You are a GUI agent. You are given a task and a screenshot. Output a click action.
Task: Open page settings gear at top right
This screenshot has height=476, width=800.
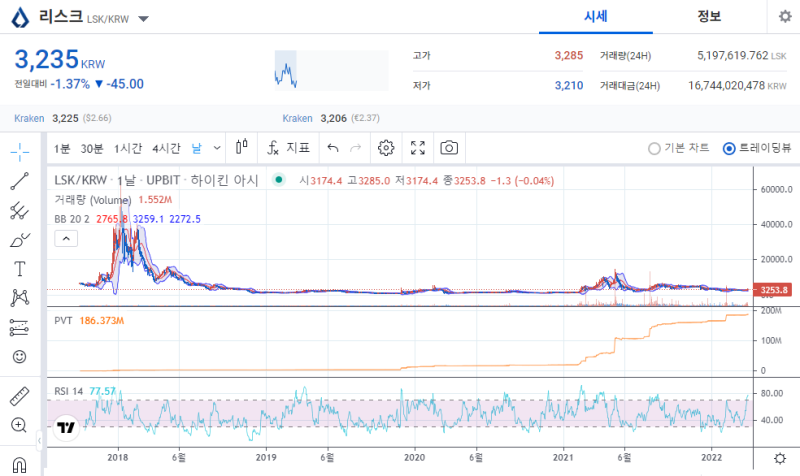[785, 16]
